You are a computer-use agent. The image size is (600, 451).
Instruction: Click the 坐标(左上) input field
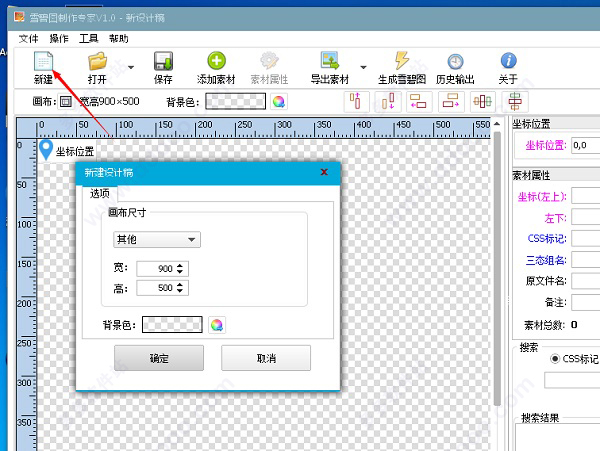pyautogui.click(x=585, y=195)
